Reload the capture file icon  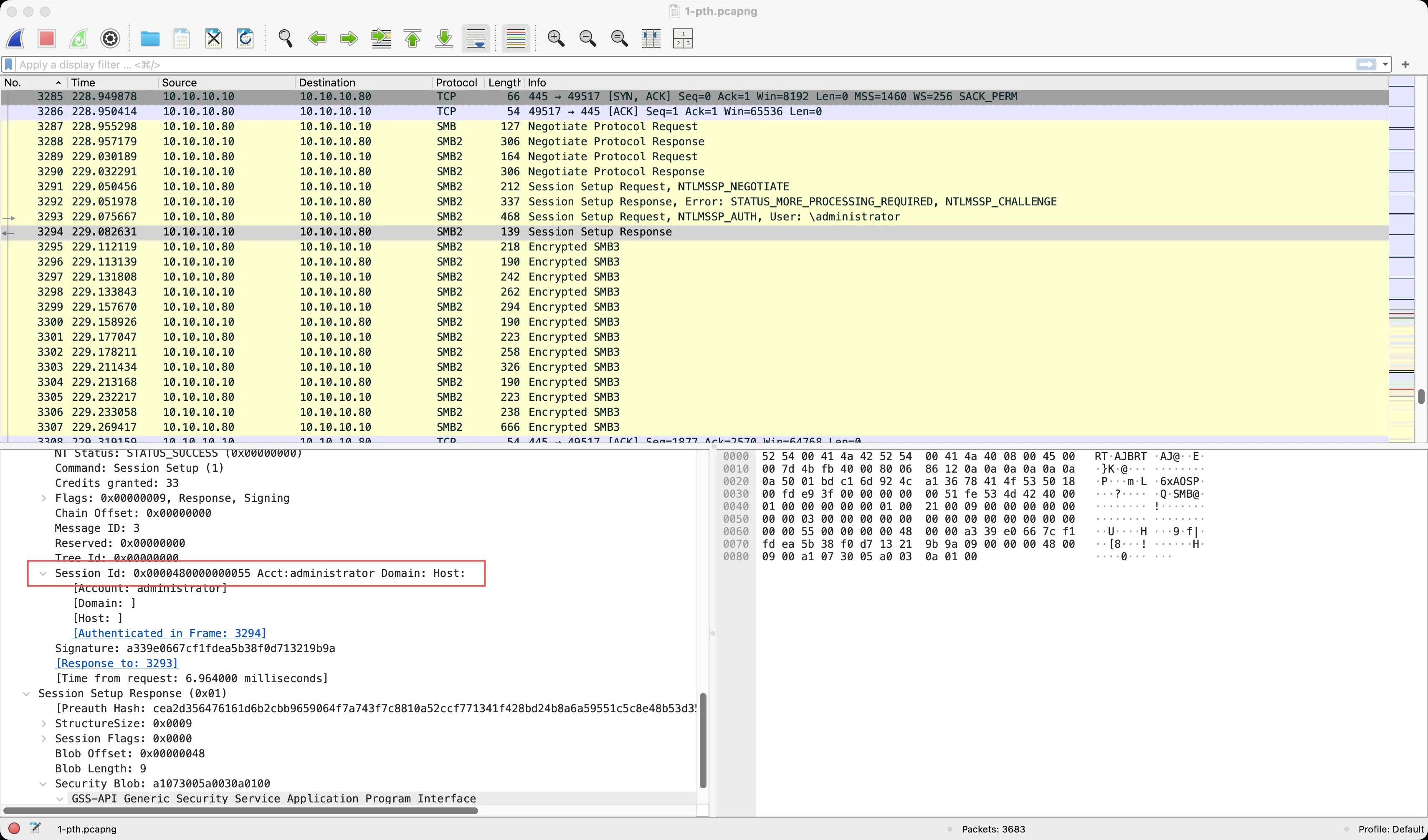[246, 38]
